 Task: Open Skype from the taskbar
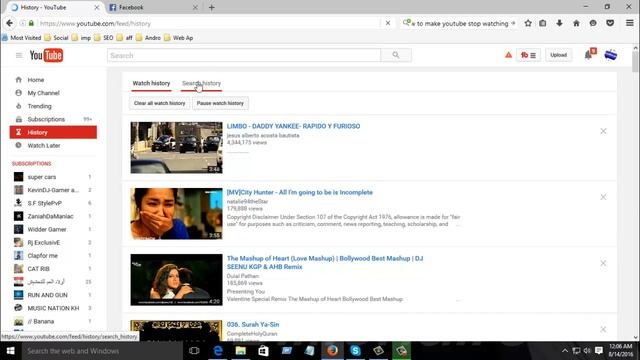(355, 351)
